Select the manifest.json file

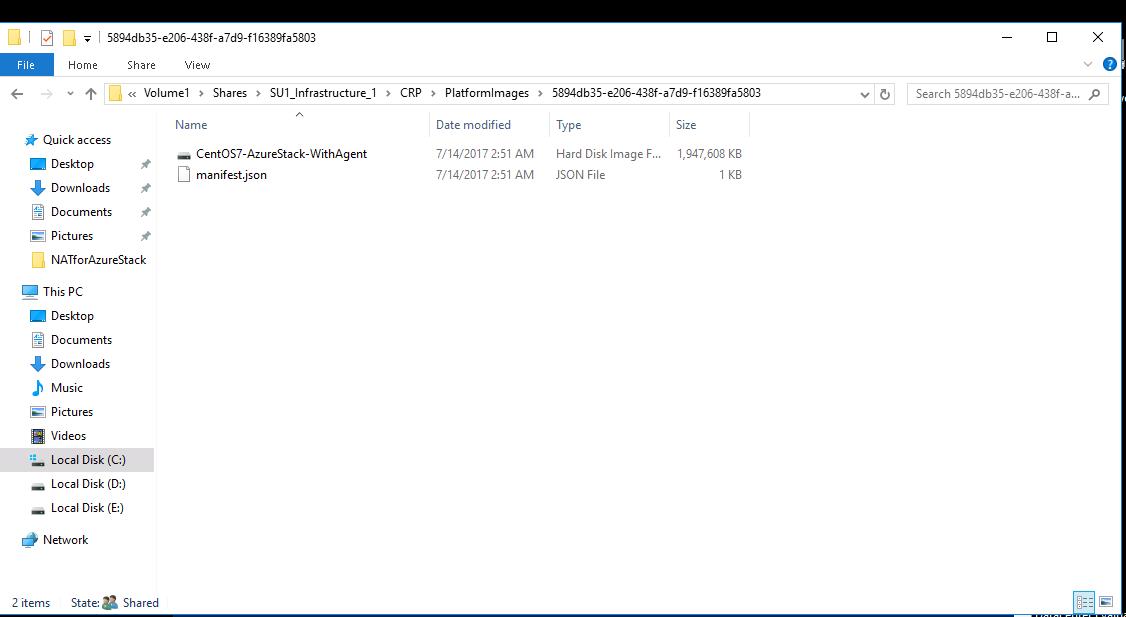231,175
